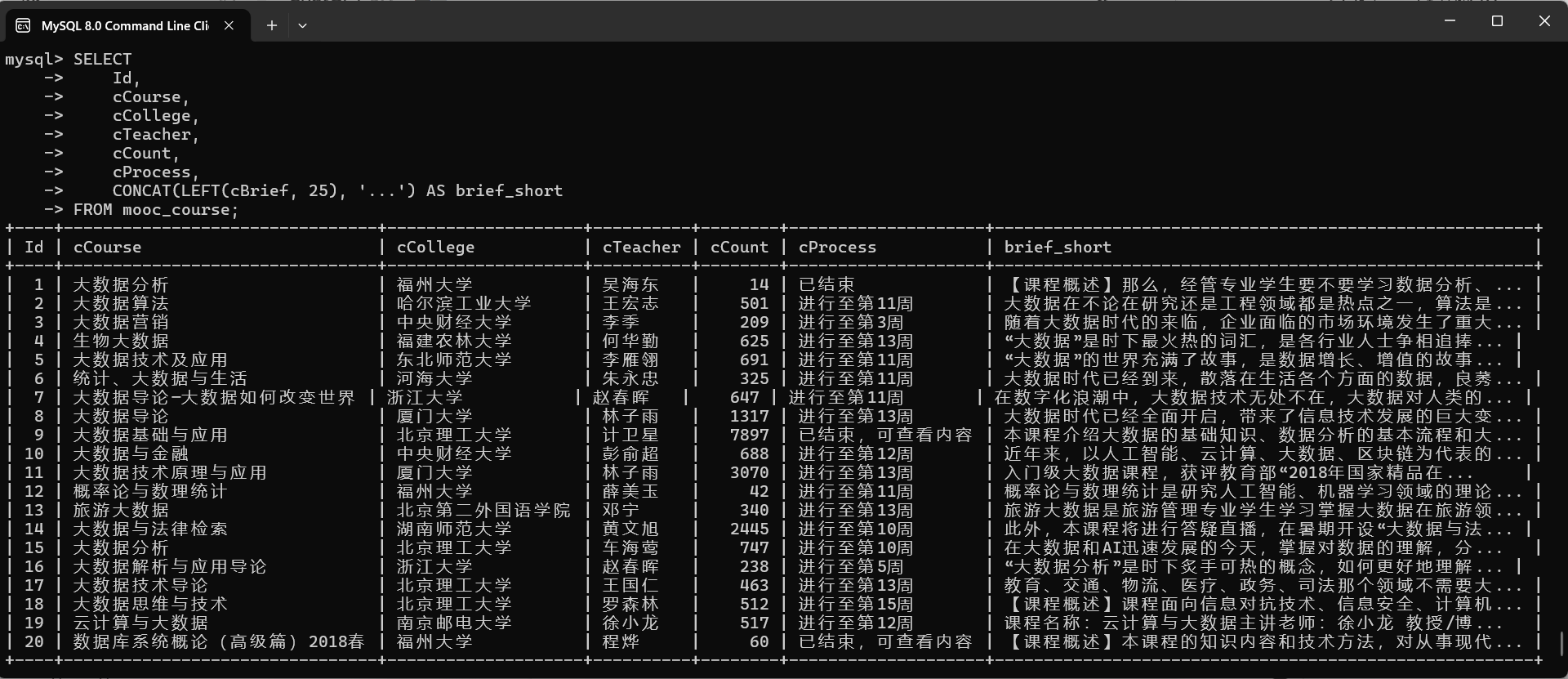Click college 南京邮电大学
The height and width of the screenshot is (679, 1568).
pyautogui.click(x=454, y=623)
